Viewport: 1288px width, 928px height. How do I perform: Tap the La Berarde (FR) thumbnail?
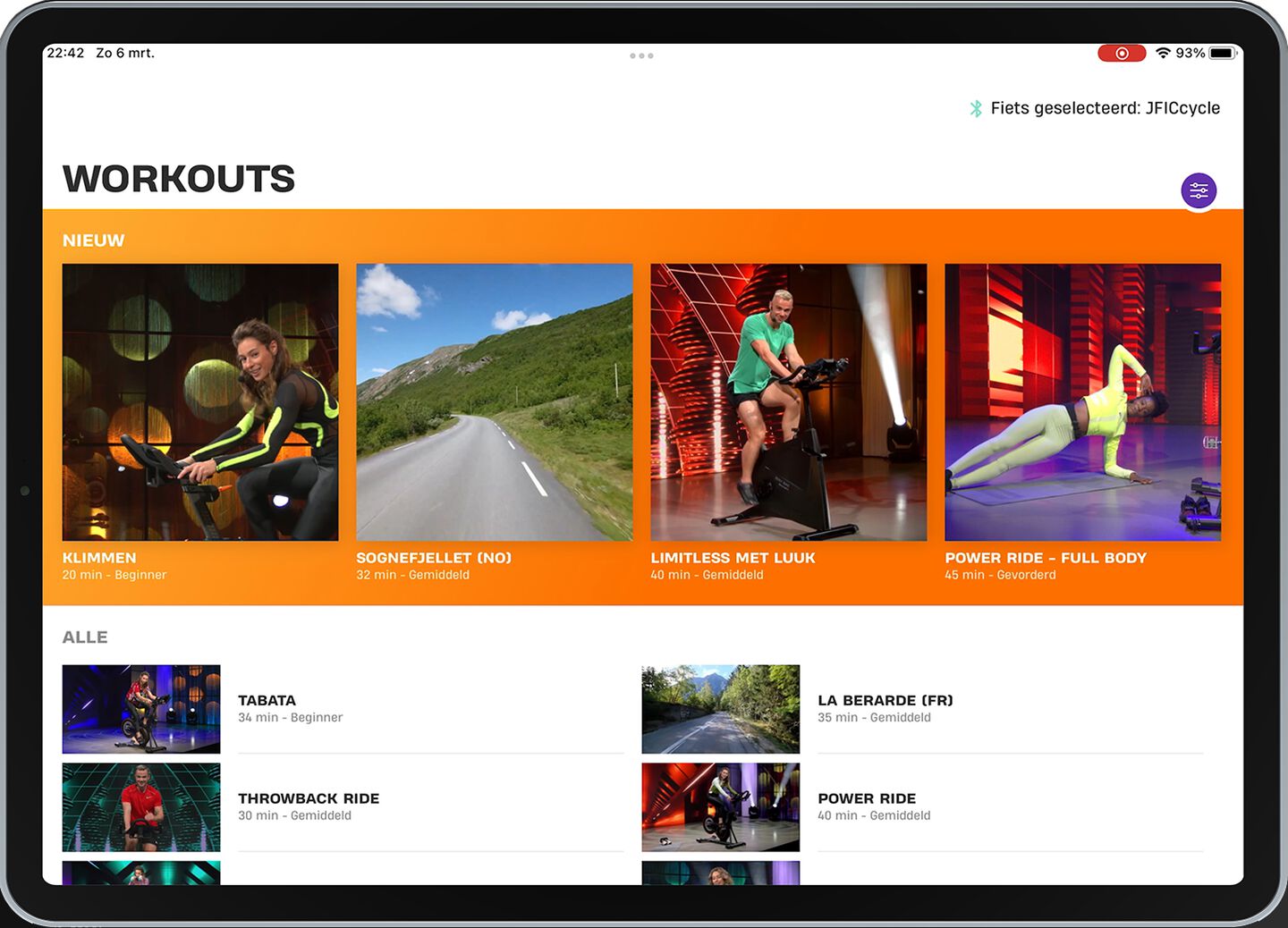pyautogui.click(x=720, y=709)
